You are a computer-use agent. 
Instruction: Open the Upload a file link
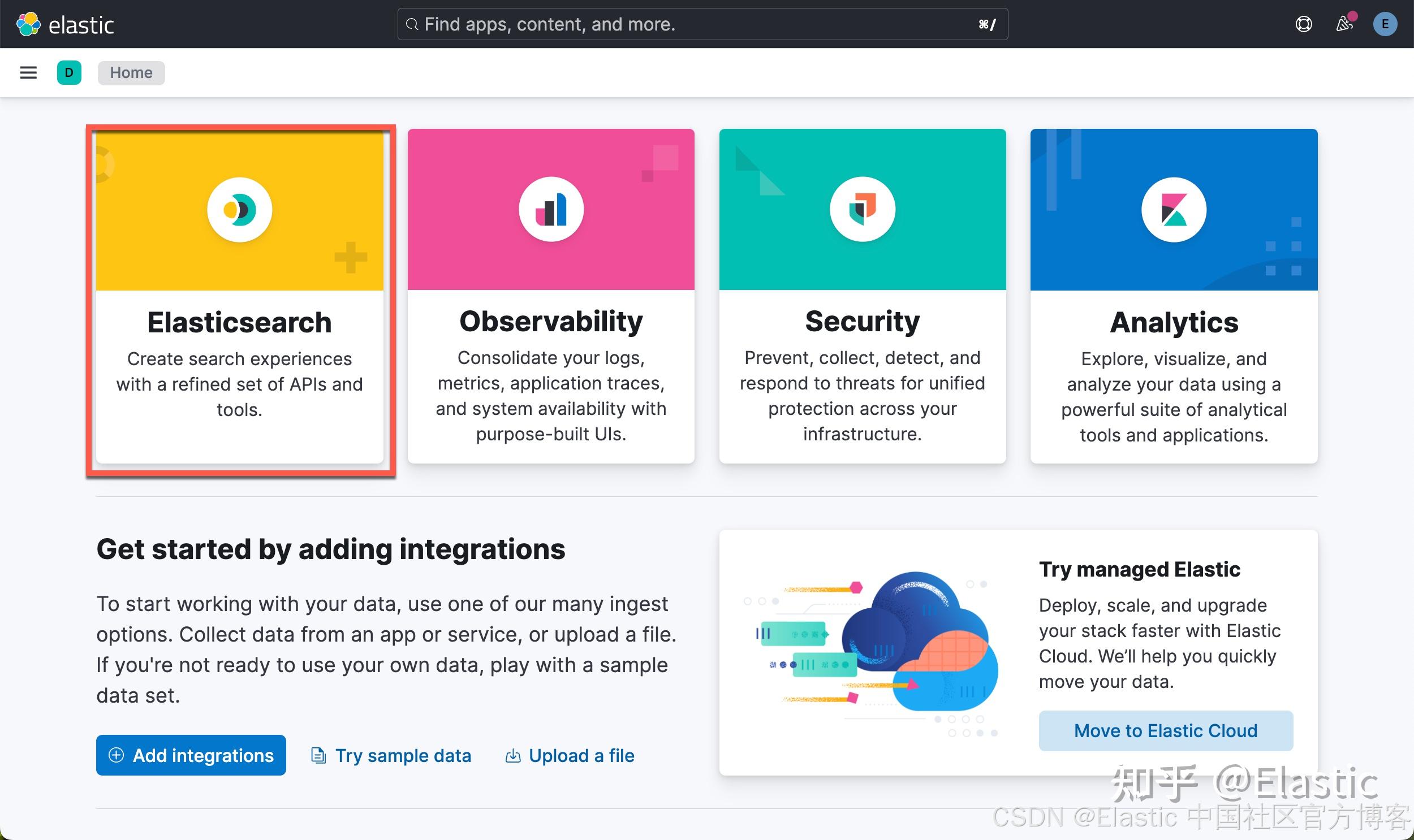pos(581,756)
